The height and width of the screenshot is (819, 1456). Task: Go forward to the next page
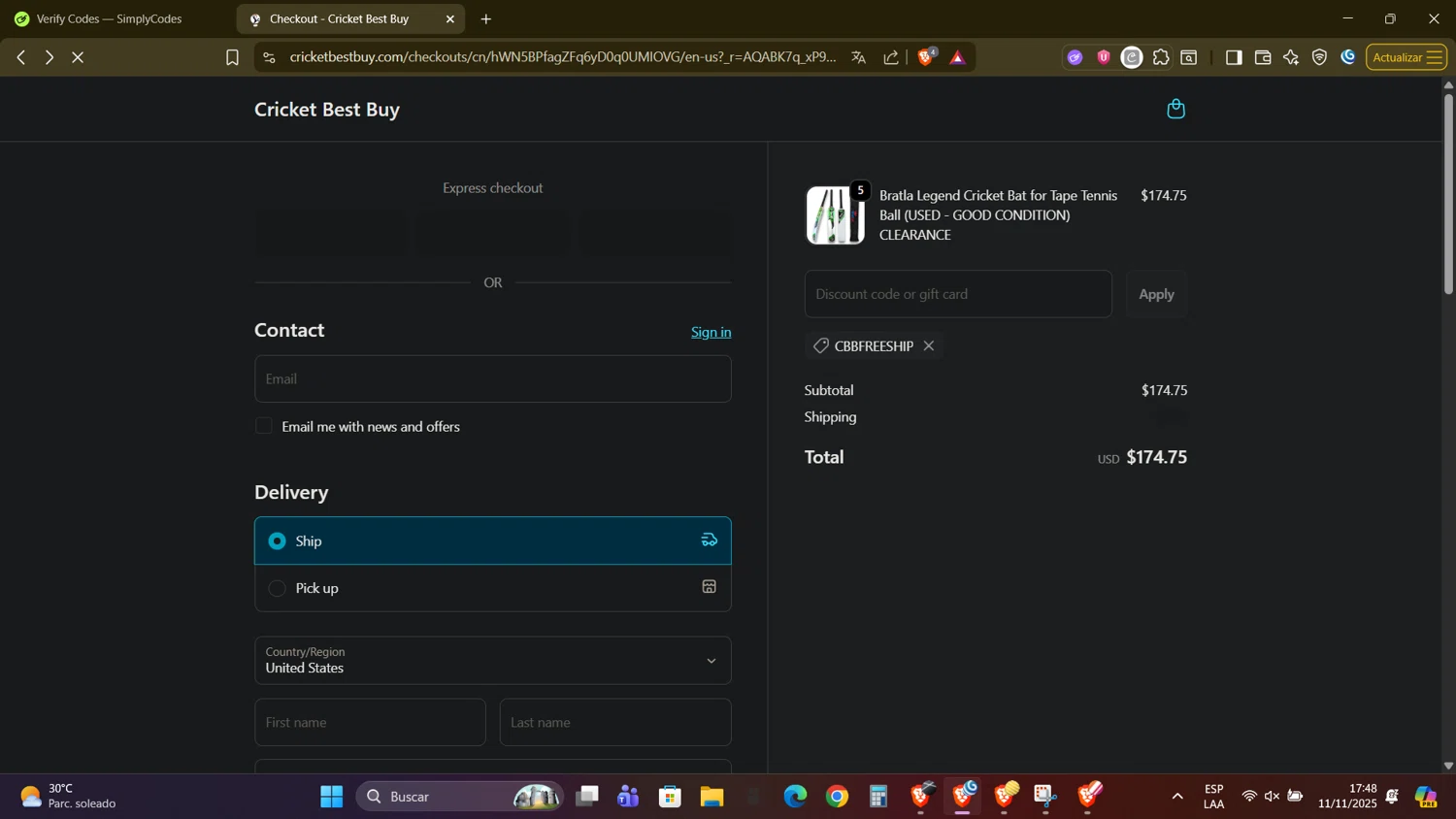pos(50,57)
